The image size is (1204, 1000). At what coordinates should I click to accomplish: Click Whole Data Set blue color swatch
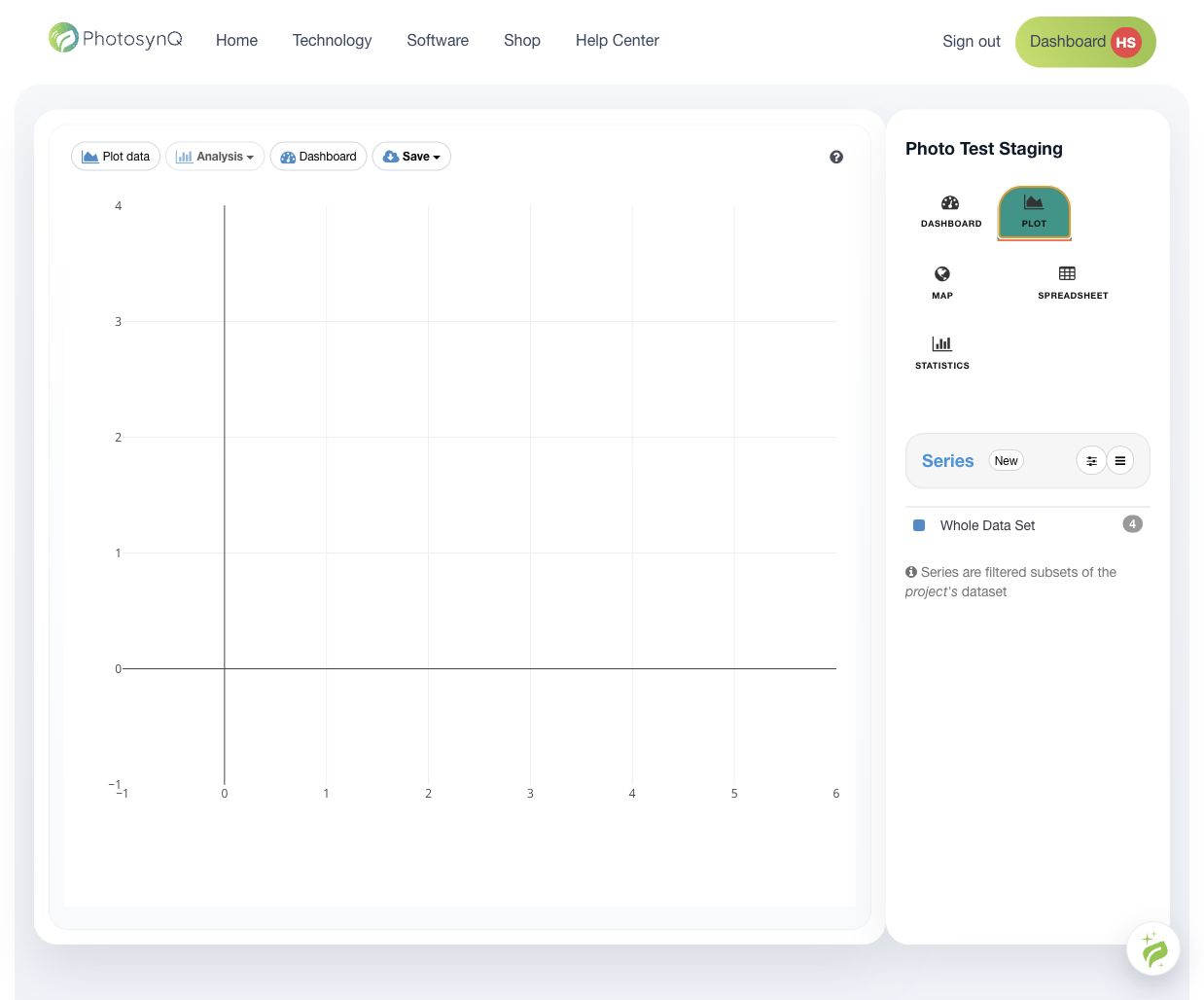919,525
